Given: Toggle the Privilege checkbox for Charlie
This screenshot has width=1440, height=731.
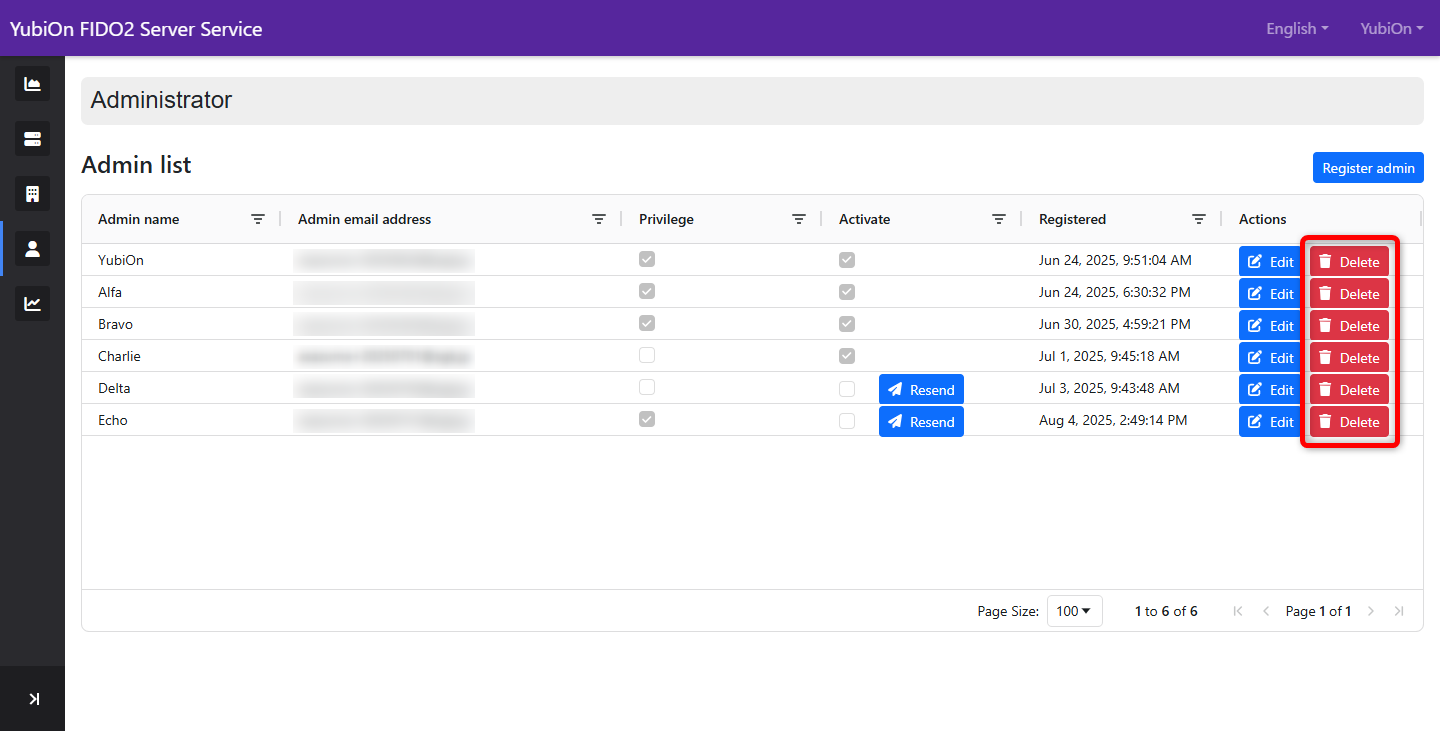Looking at the screenshot, I should pos(647,355).
